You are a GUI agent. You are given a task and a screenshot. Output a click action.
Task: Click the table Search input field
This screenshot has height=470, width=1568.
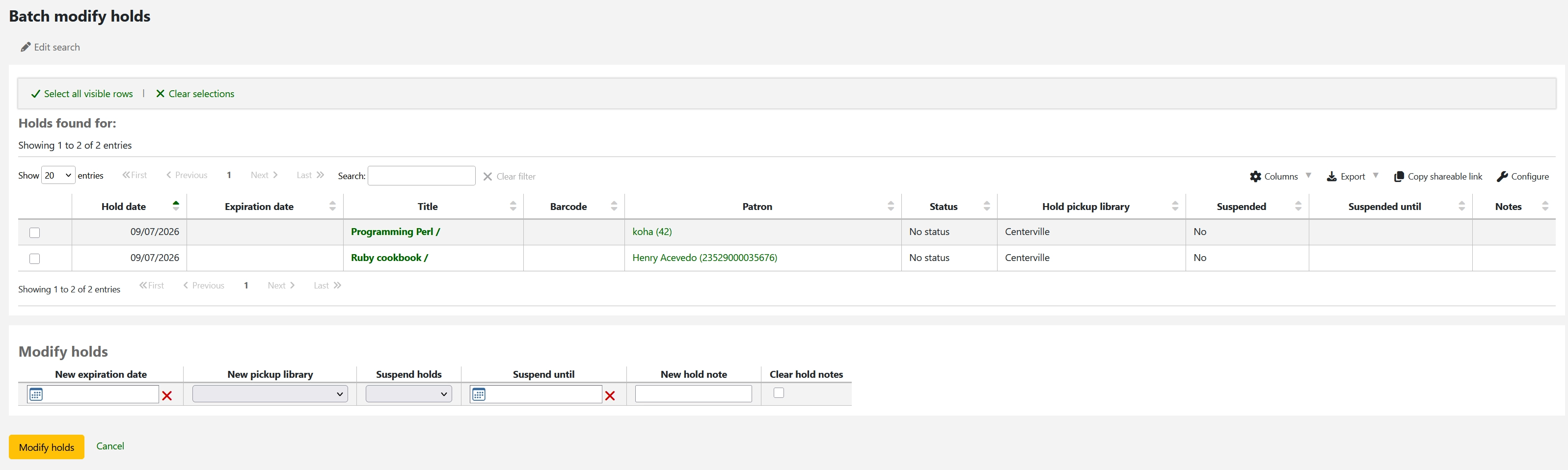pyautogui.click(x=422, y=176)
